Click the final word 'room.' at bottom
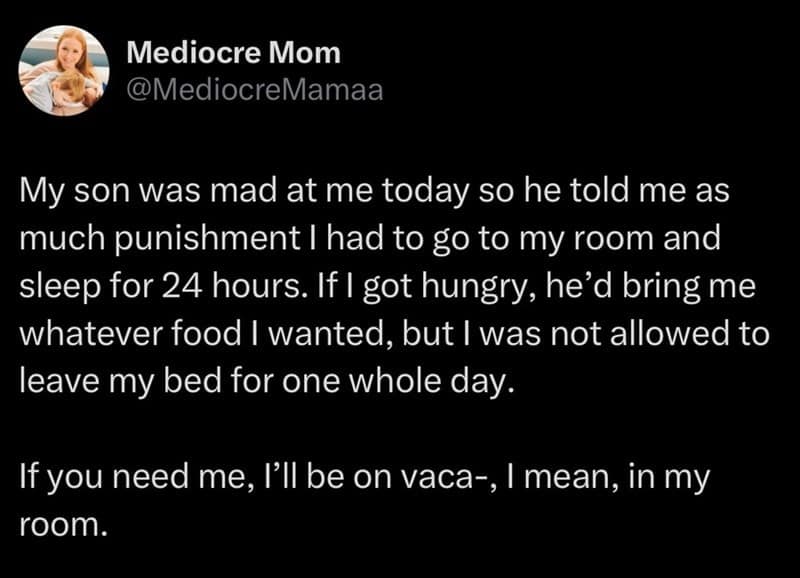The image size is (800, 578). 62,524
